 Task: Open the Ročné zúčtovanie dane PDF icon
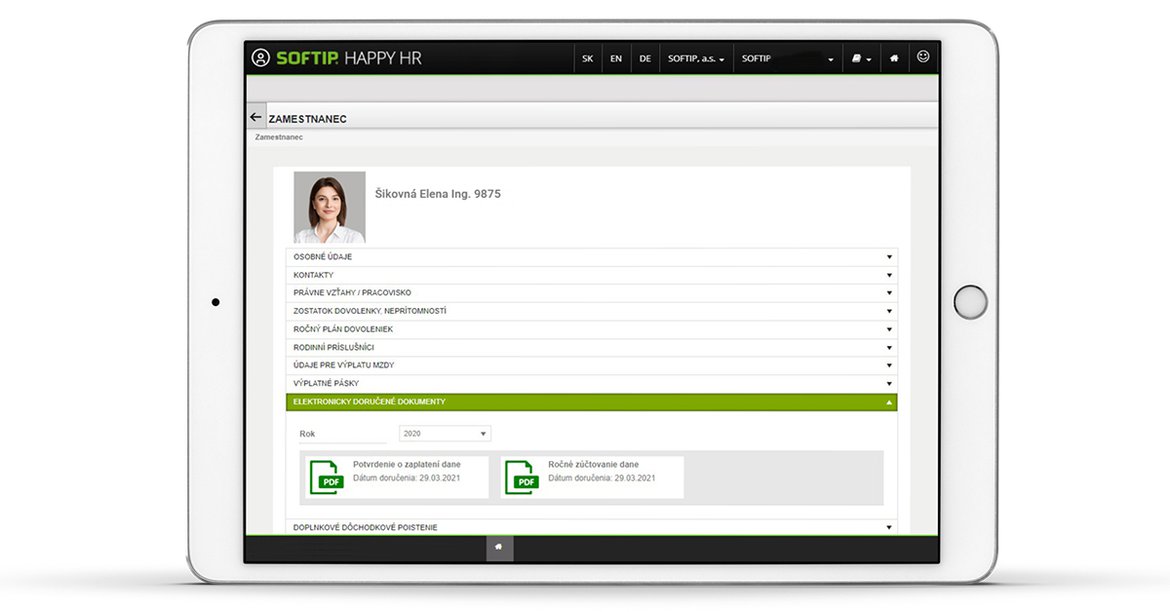521,477
